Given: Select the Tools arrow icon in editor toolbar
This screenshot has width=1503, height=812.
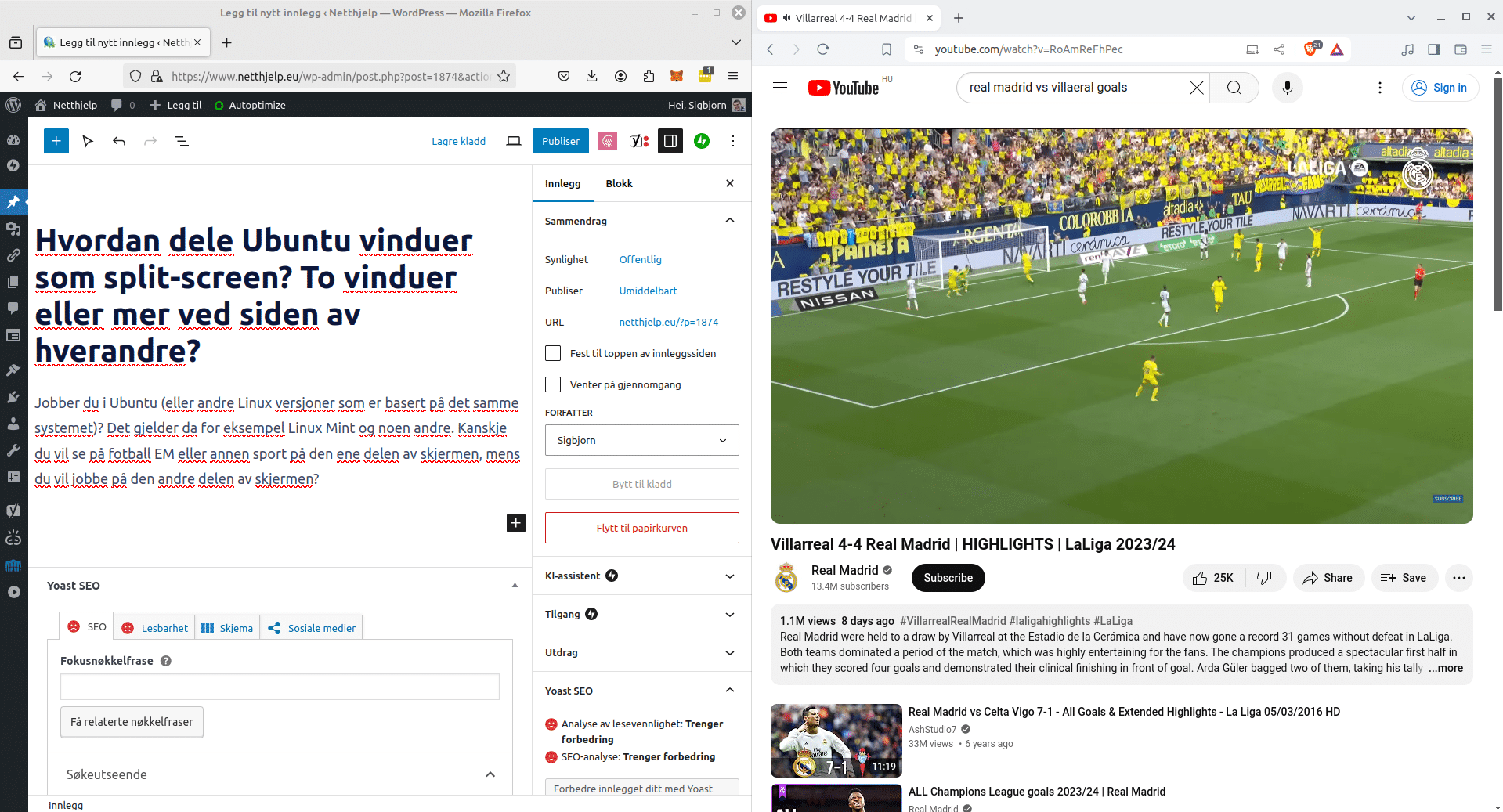Looking at the screenshot, I should point(88,141).
